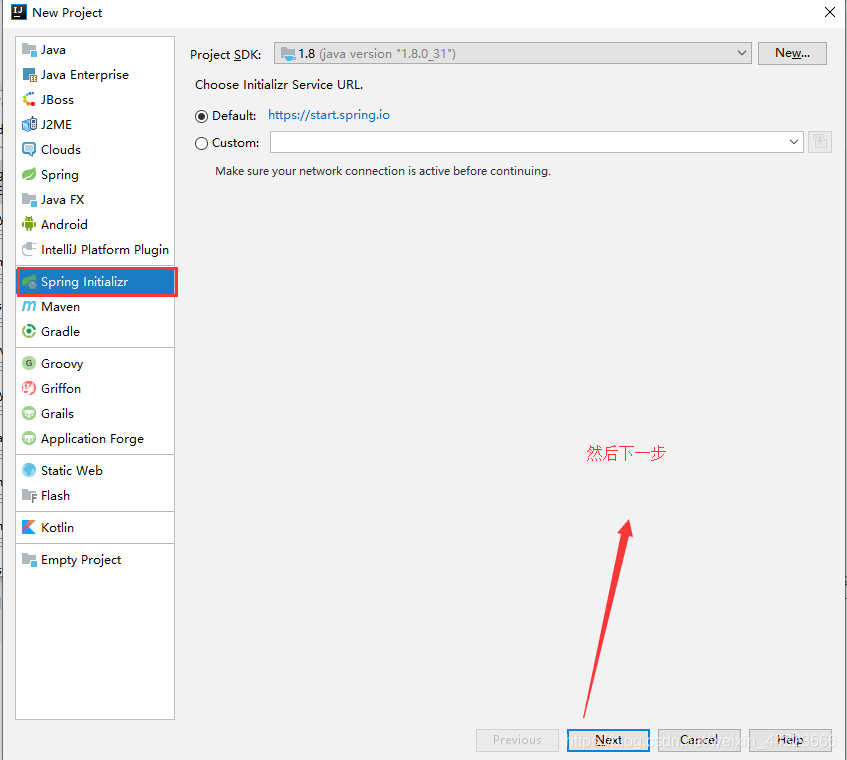The height and width of the screenshot is (760, 847).
Task: Select the Java folder icon
Action: pos(29,50)
